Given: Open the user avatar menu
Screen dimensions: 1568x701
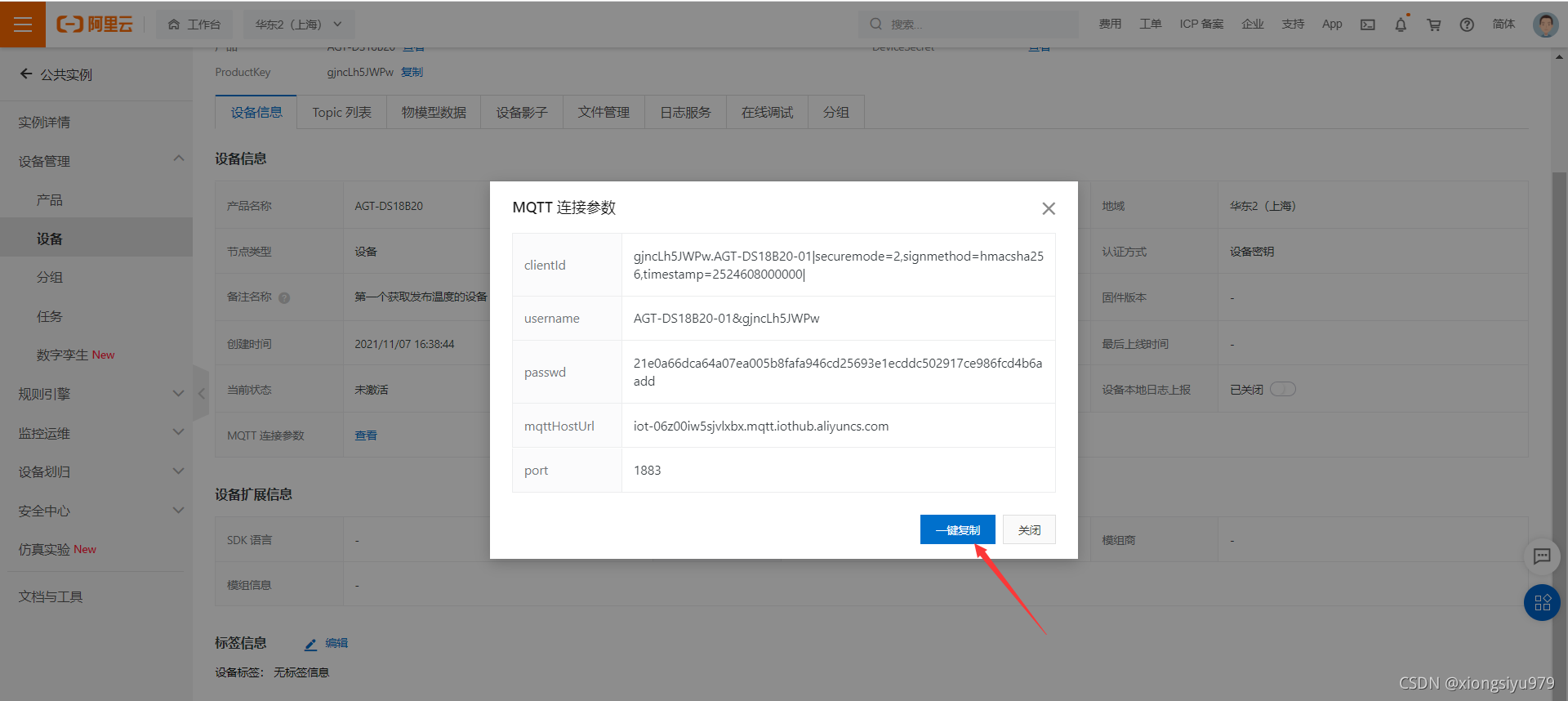Looking at the screenshot, I should [x=1545, y=25].
